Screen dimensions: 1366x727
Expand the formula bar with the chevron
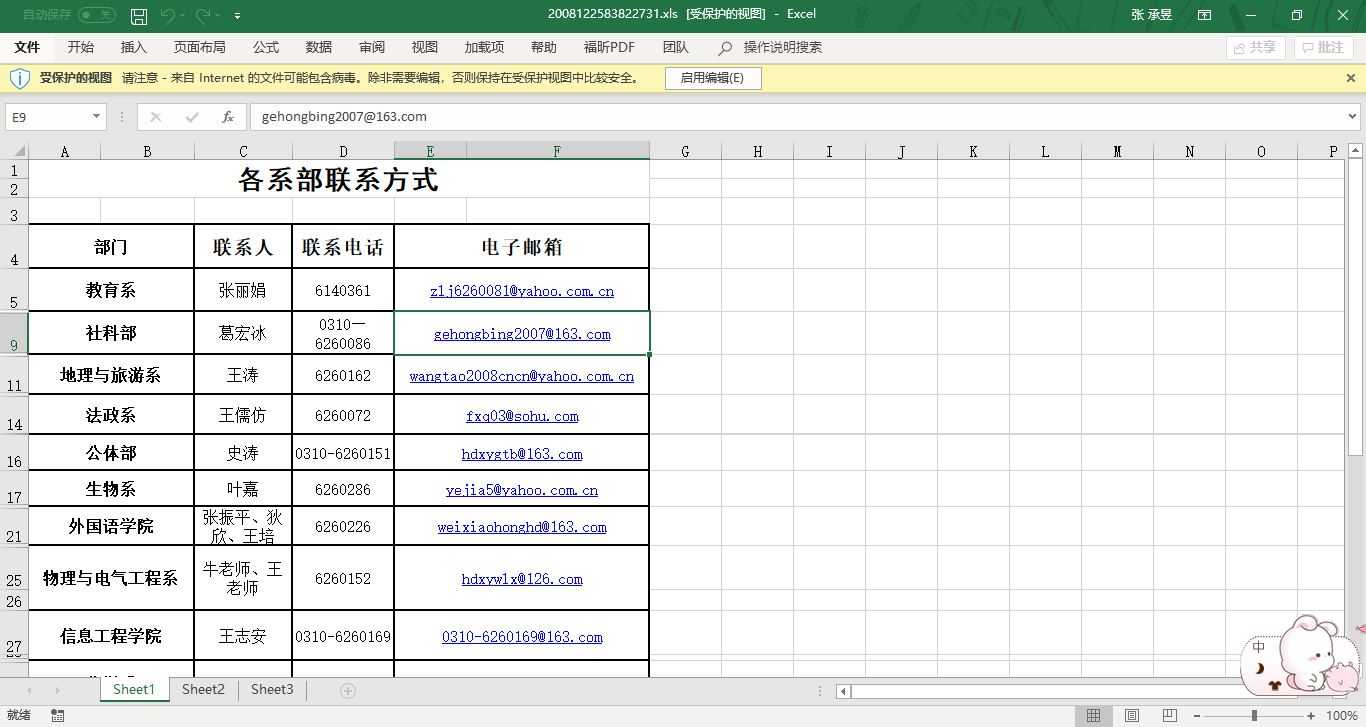[1353, 117]
